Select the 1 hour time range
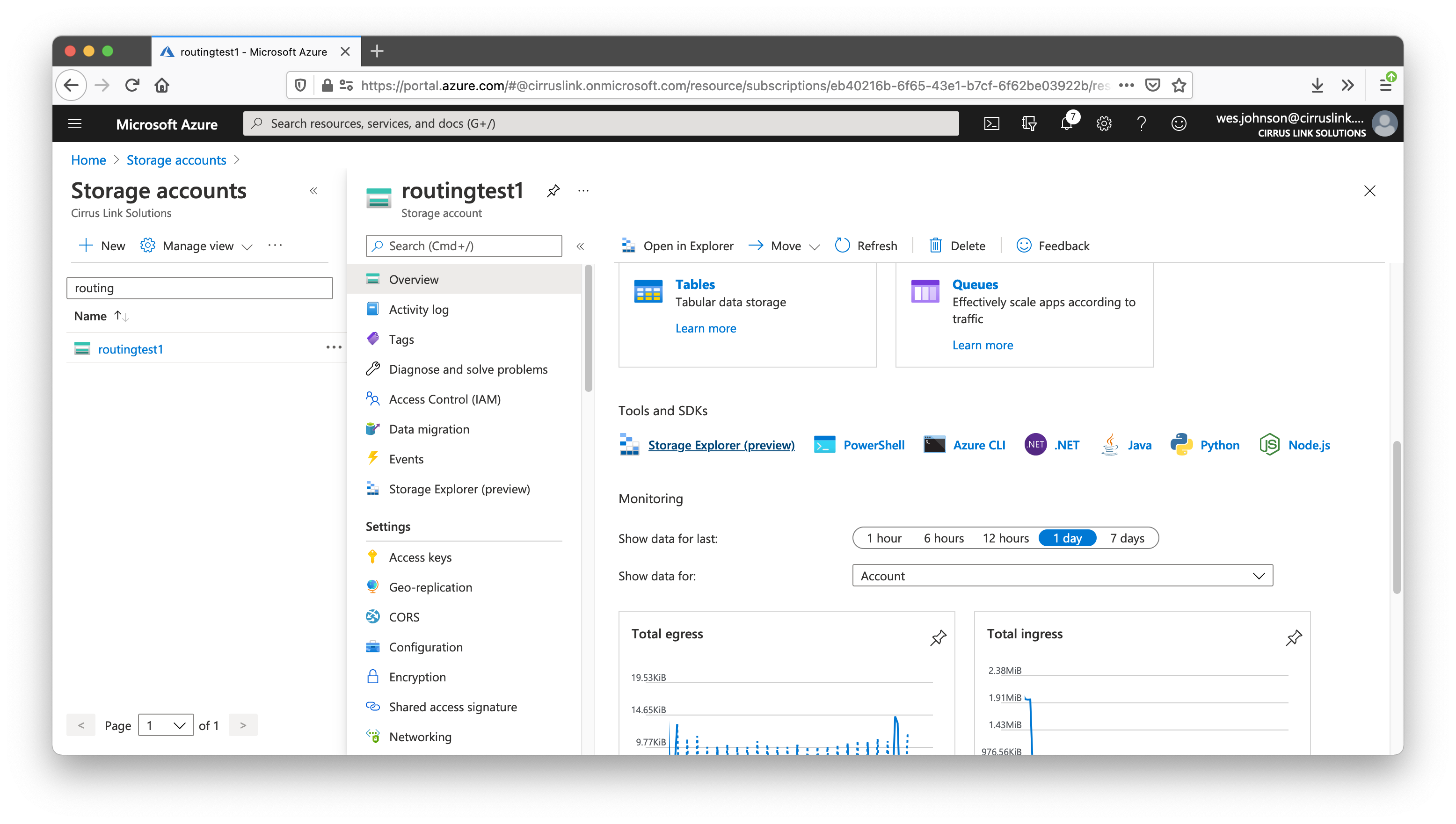 pos(884,538)
